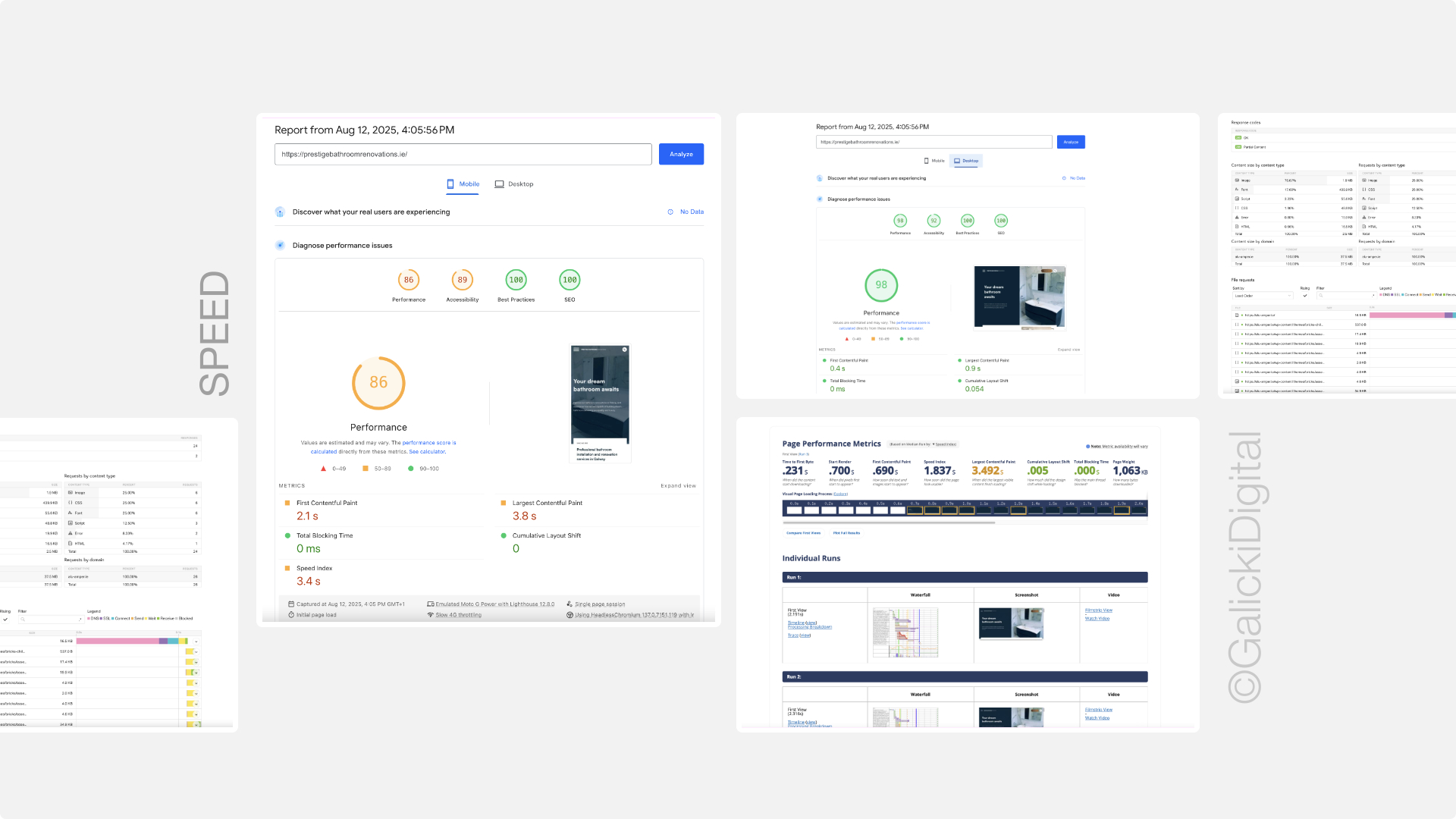The image size is (1456, 819).
Task: Click the monitor icon on the large report's Desktop tab
Action: click(500, 184)
